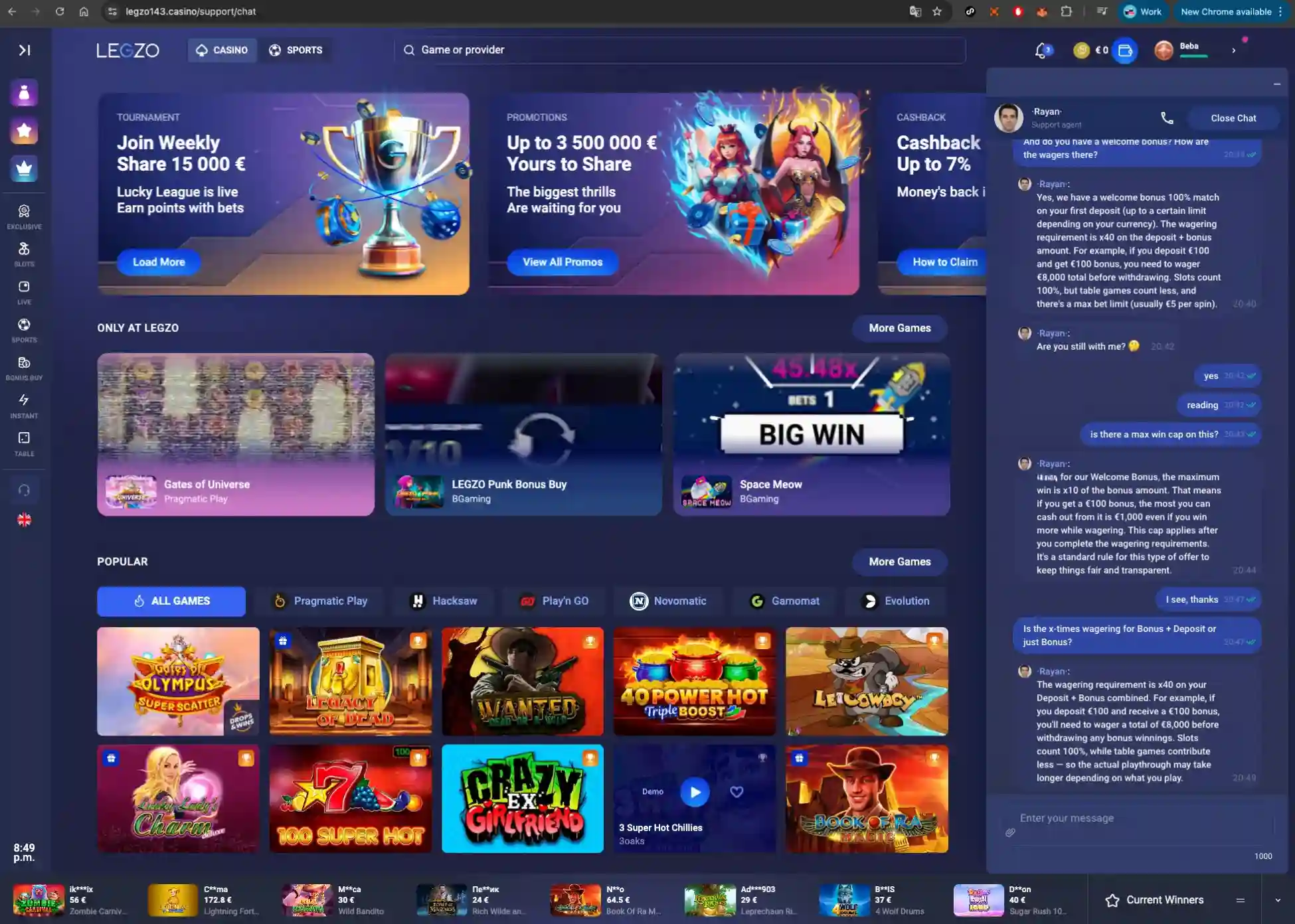The image size is (1295, 924).
Task: Play 3 Super Hot Chillies with play button
Action: [695, 792]
